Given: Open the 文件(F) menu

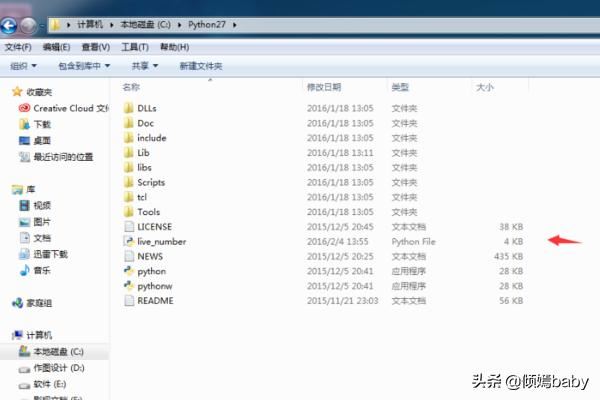Looking at the screenshot, I should pos(18,47).
